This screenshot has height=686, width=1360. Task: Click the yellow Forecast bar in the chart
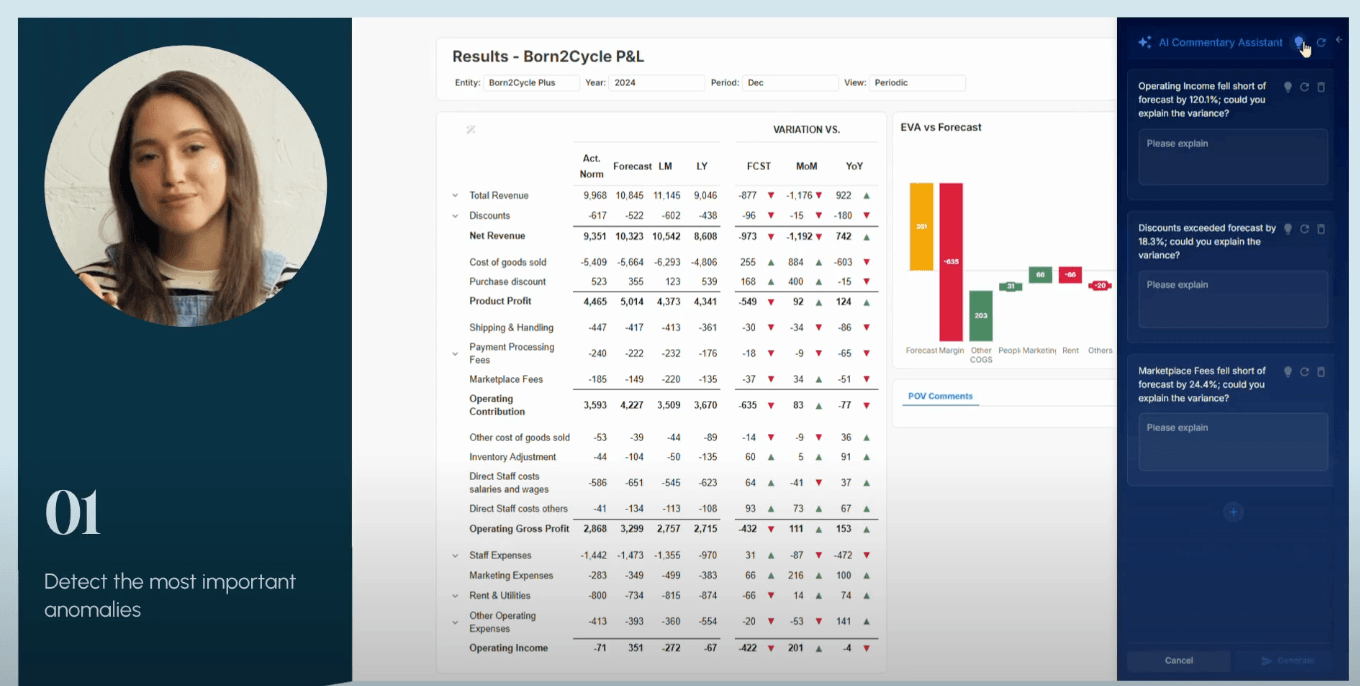tap(921, 227)
